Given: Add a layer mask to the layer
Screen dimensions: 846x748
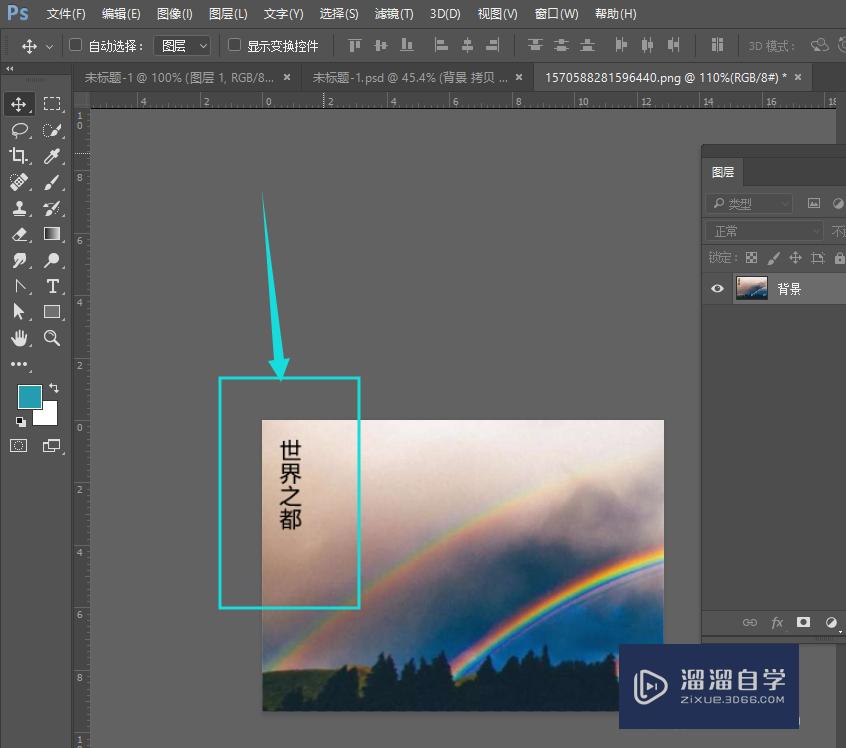Looking at the screenshot, I should (x=803, y=622).
